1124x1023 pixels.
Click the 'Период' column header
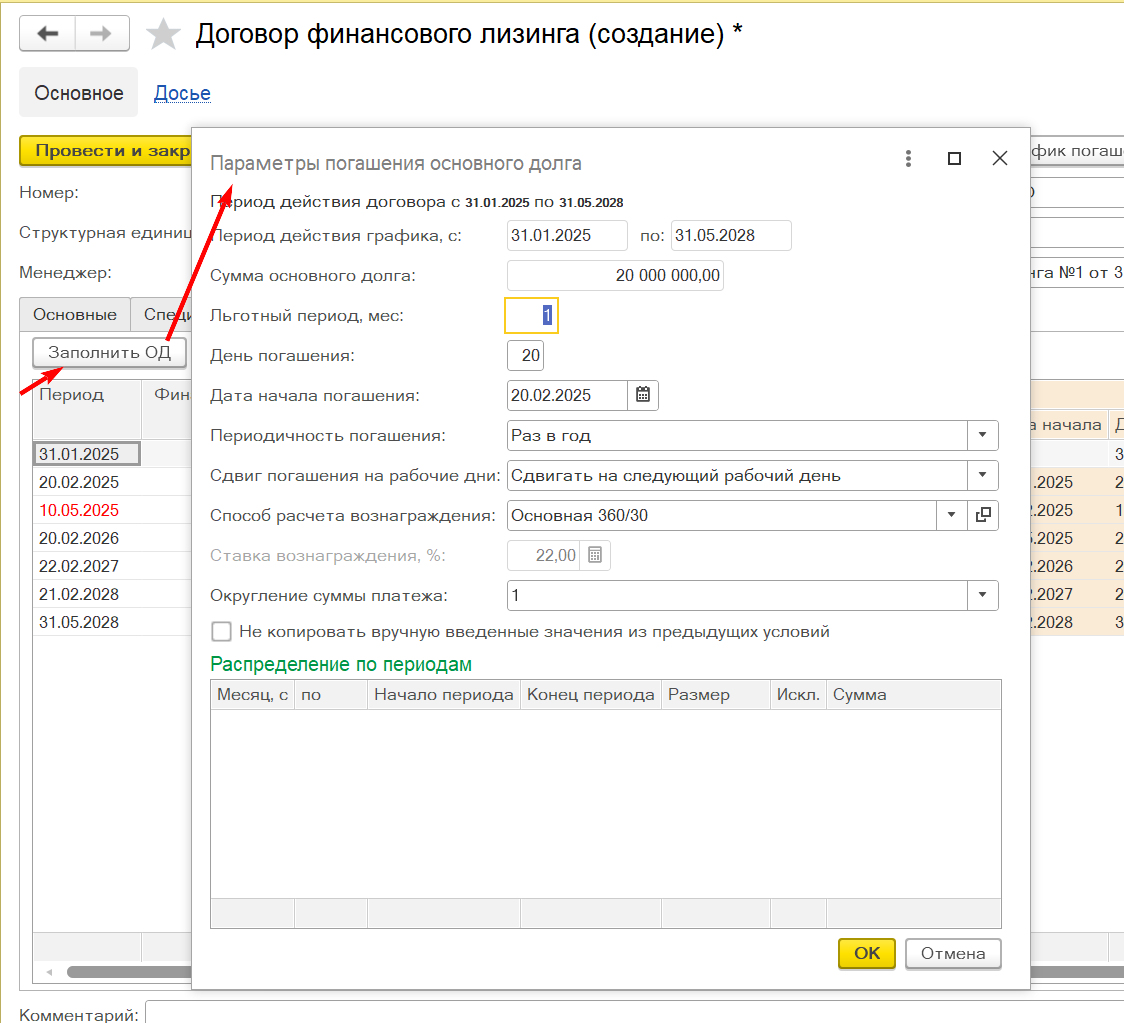(87, 409)
